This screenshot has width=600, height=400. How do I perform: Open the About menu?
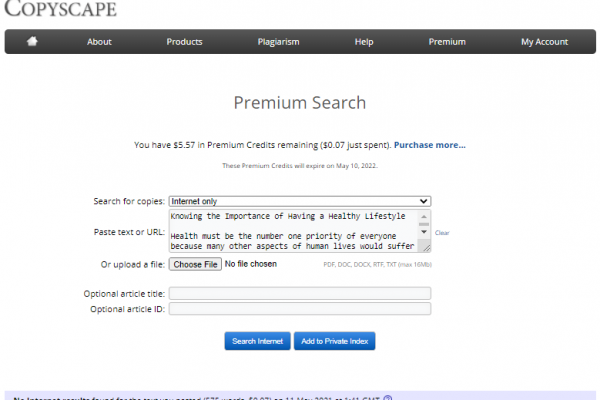(99, 42)
